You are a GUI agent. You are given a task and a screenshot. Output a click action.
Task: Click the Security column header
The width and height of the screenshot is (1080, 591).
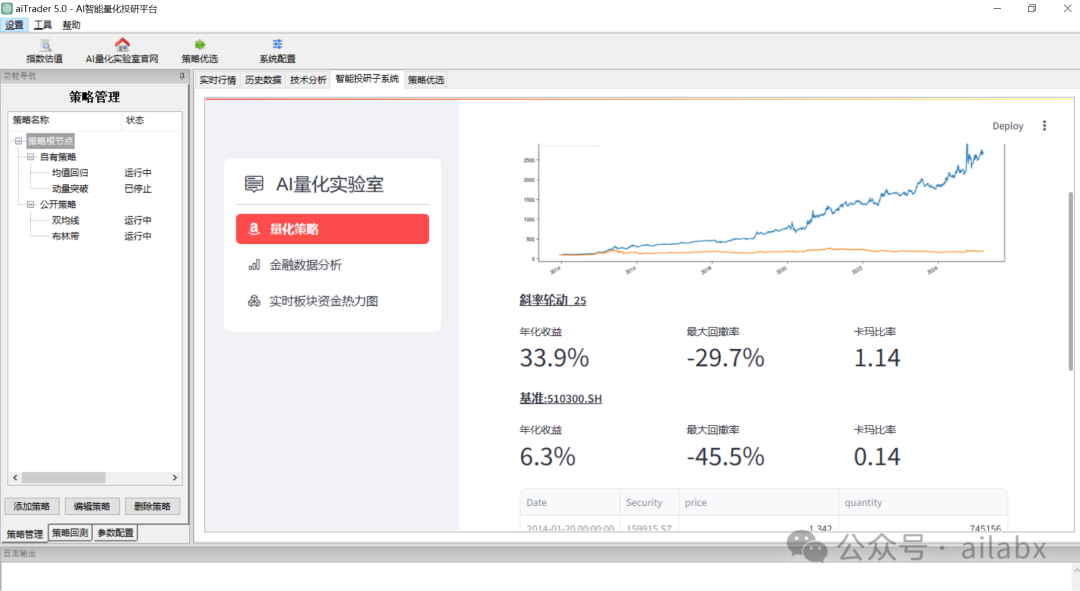(x=650, y=503)
